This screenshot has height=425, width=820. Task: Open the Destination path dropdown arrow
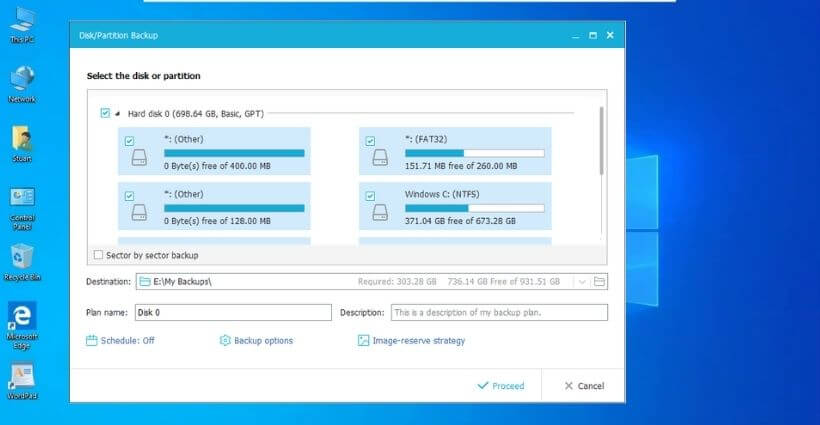coord(582,282)
